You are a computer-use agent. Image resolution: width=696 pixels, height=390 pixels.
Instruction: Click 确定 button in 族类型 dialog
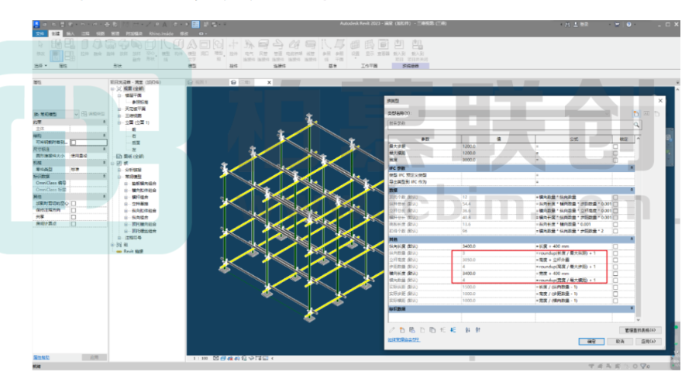(x=591, y=341)
